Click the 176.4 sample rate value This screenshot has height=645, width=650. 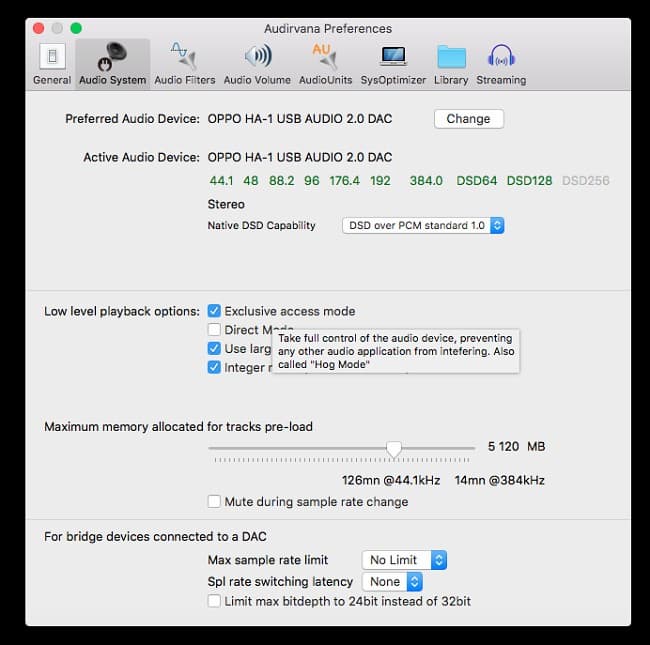click(x=344, y=181)
